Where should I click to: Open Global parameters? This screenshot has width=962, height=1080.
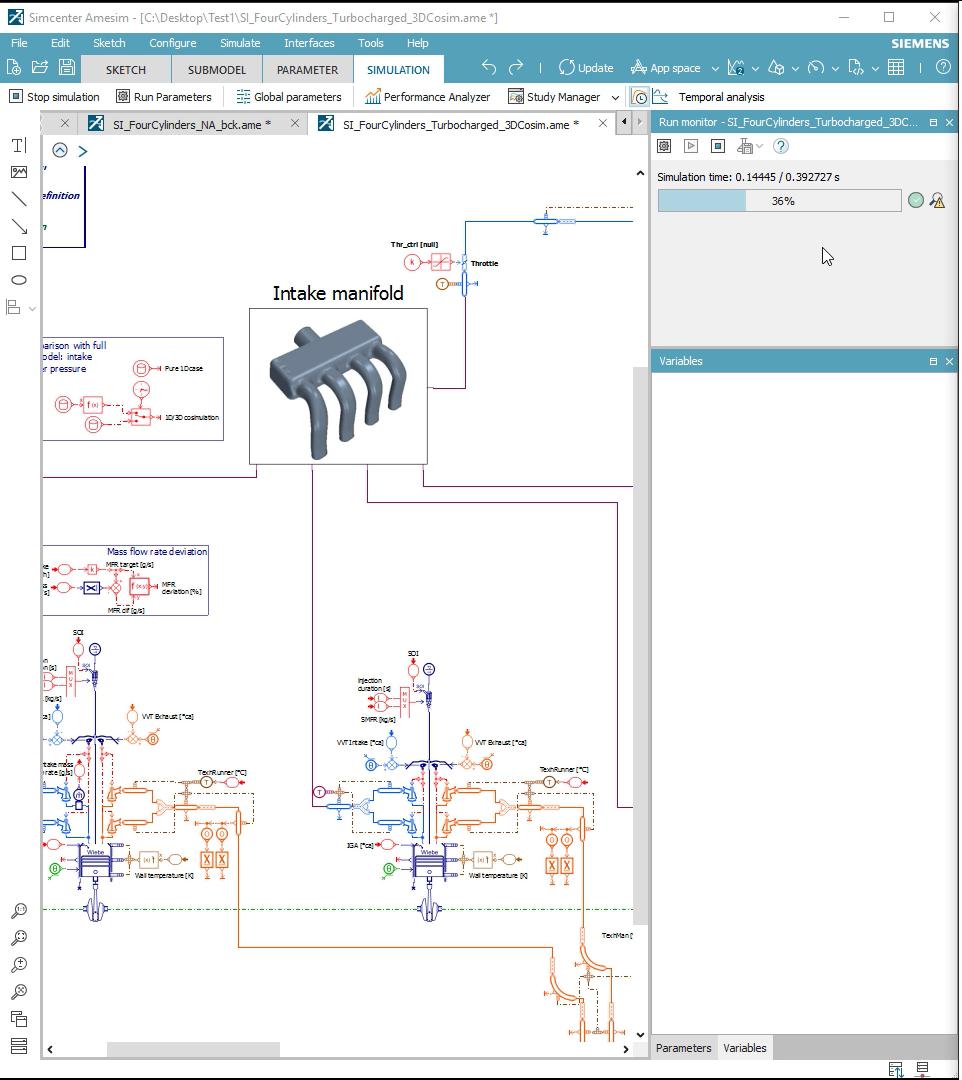(x=289, y=97)
